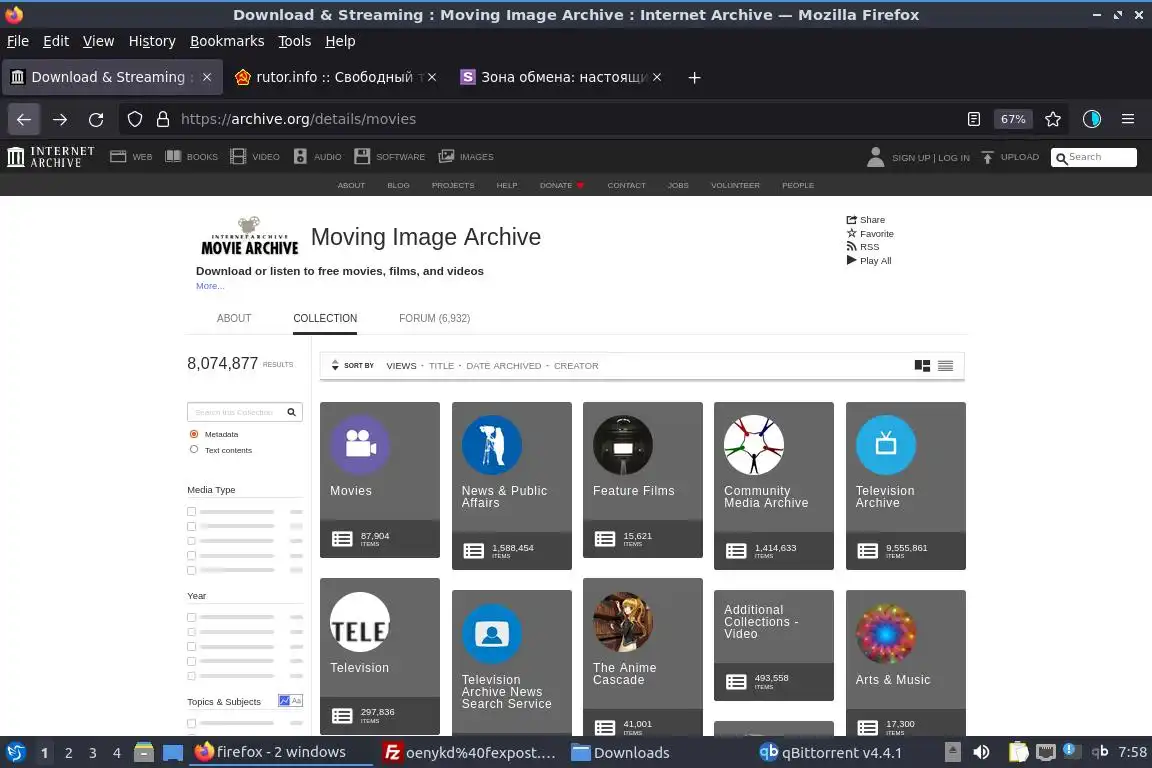Image resolution: width=1152 pixels, height=768 pixels.
Task: Sort results by DATE ARCHIVED
Action: coord(503,365)
